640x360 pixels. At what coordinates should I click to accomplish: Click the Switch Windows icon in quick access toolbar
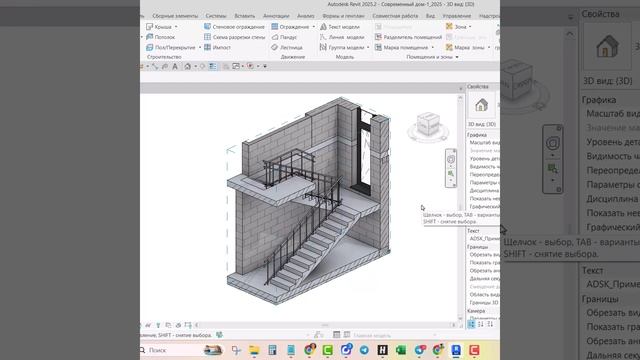pyautogui.click(x=236, y=66)
